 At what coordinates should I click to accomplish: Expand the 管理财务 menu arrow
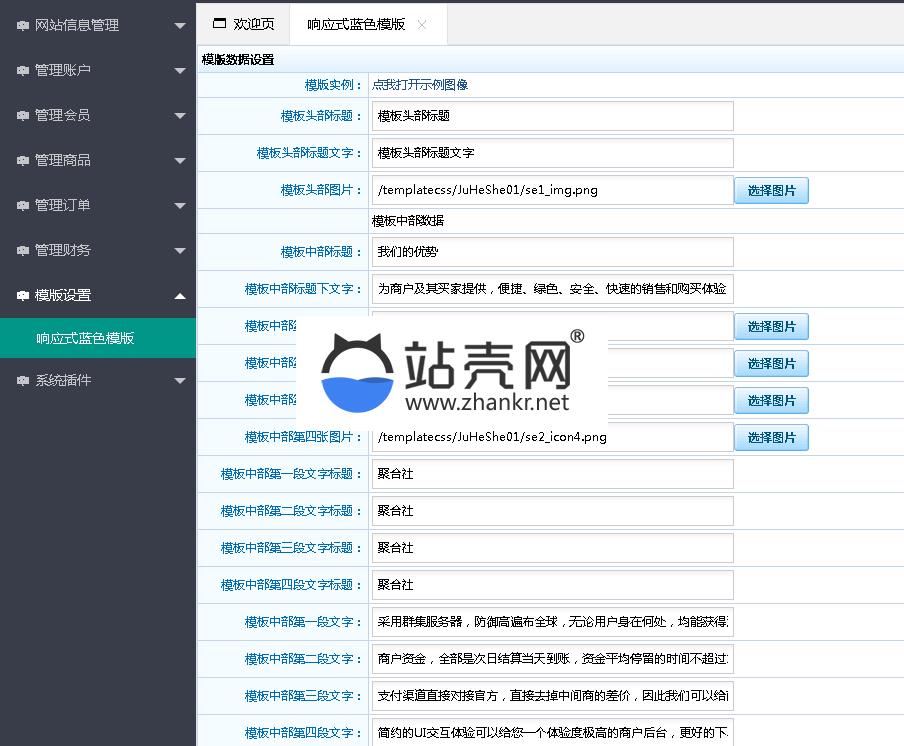[x=179, y=251]
